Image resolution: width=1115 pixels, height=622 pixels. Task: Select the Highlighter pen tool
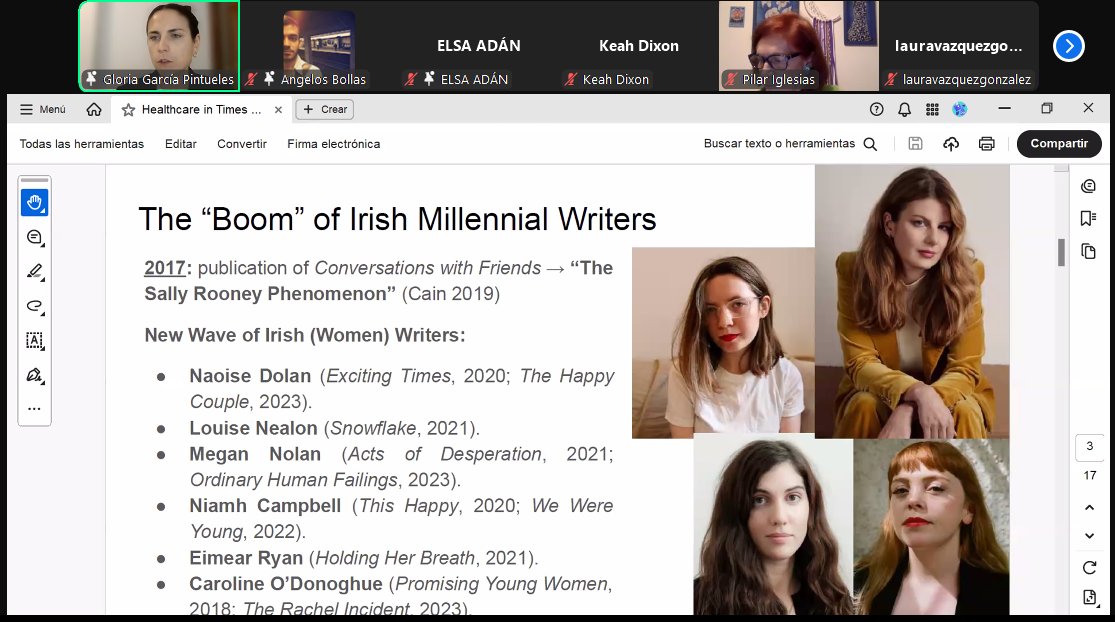click(35, 272)
